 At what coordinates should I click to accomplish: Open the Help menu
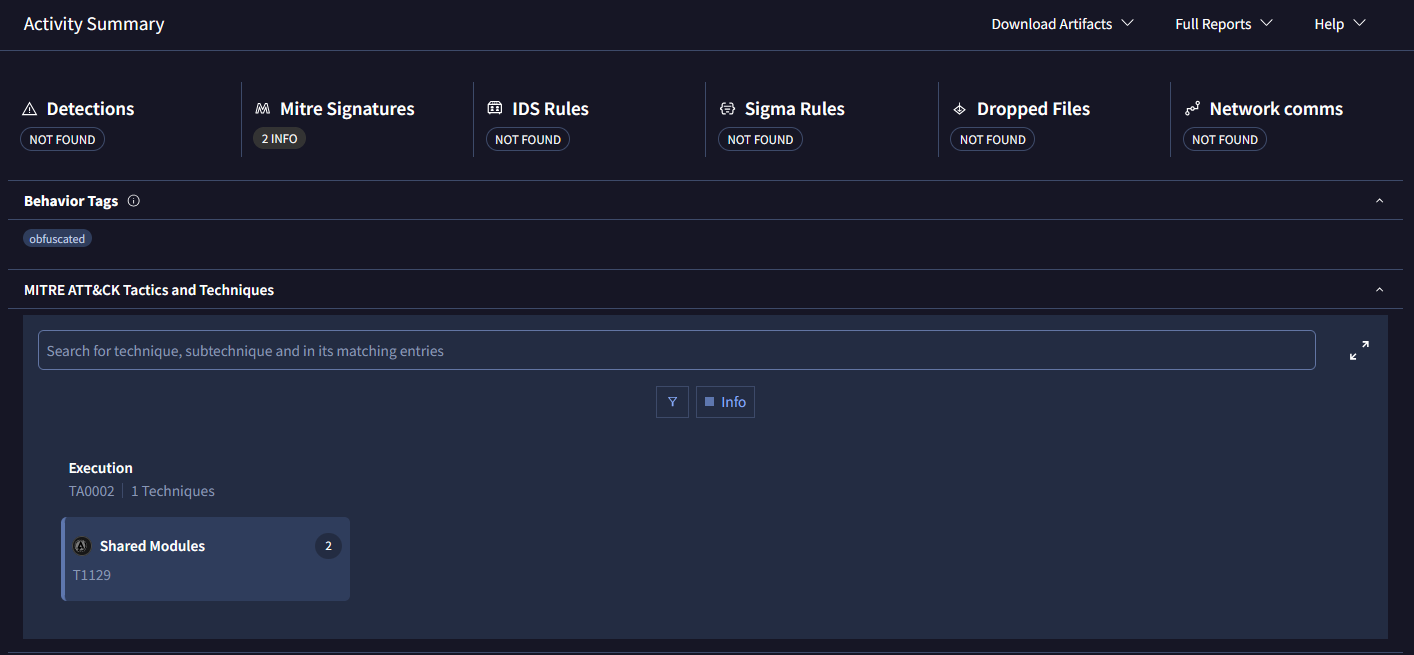pos(1339,24)
